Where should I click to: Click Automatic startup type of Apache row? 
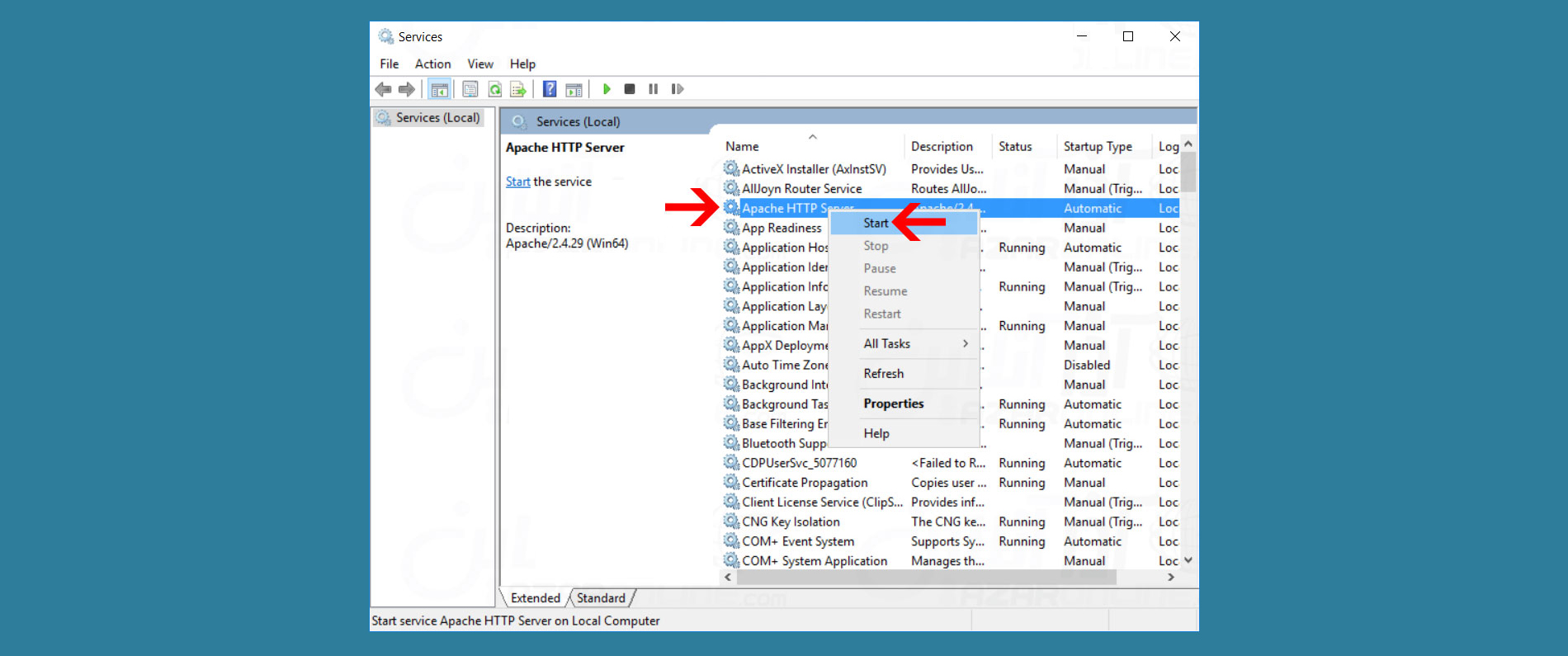coord(1093,208)
